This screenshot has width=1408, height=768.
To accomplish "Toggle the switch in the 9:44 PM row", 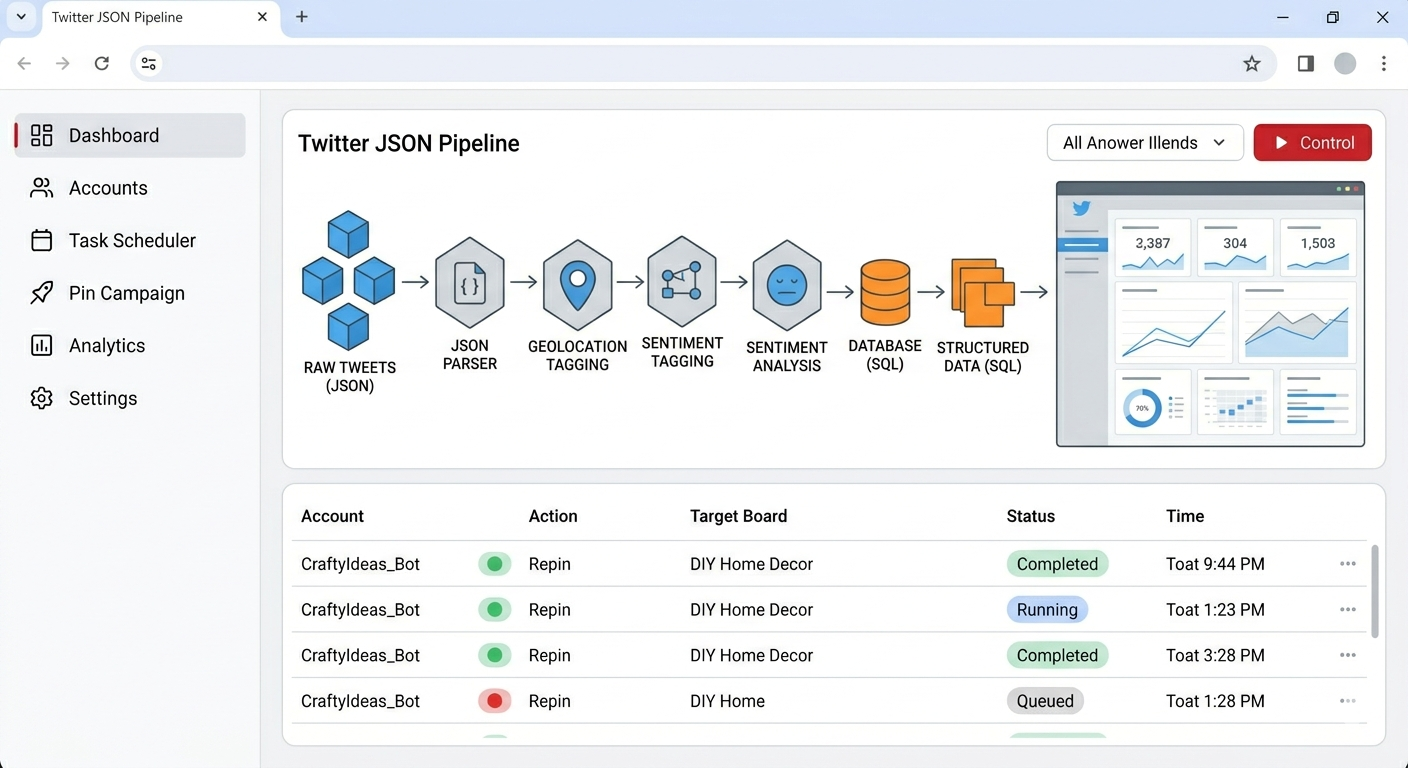I will pyautogui.click(x=494, y=564).
